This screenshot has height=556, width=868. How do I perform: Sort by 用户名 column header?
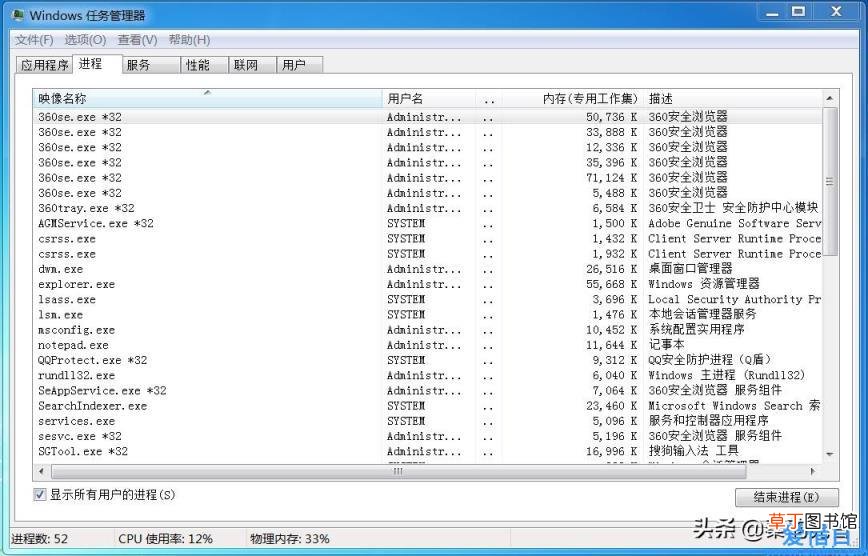pos(429,99)
